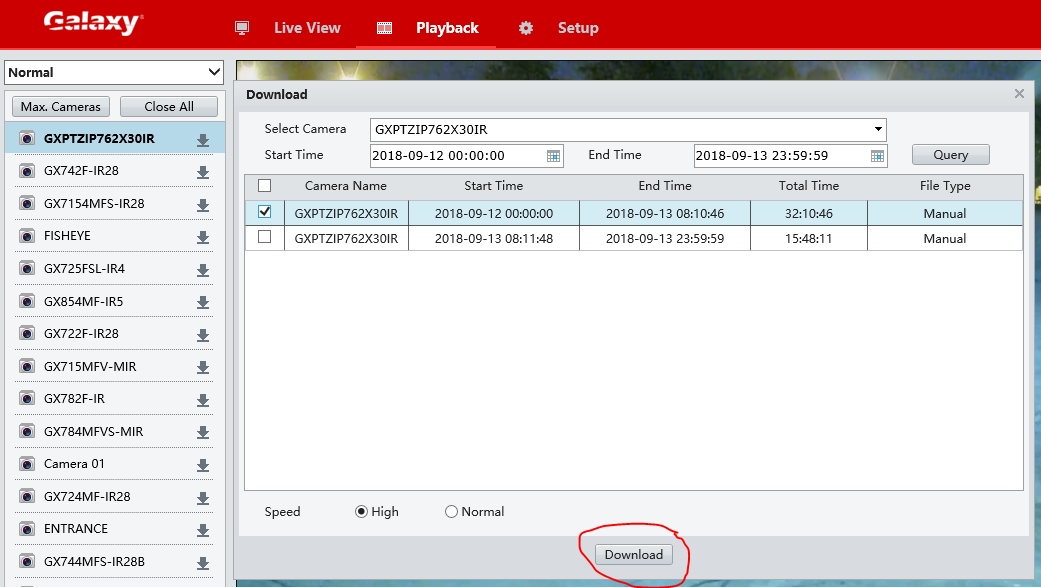Switch to Playback tab
Screen dimensions: 1041x588
pos(447,28)
